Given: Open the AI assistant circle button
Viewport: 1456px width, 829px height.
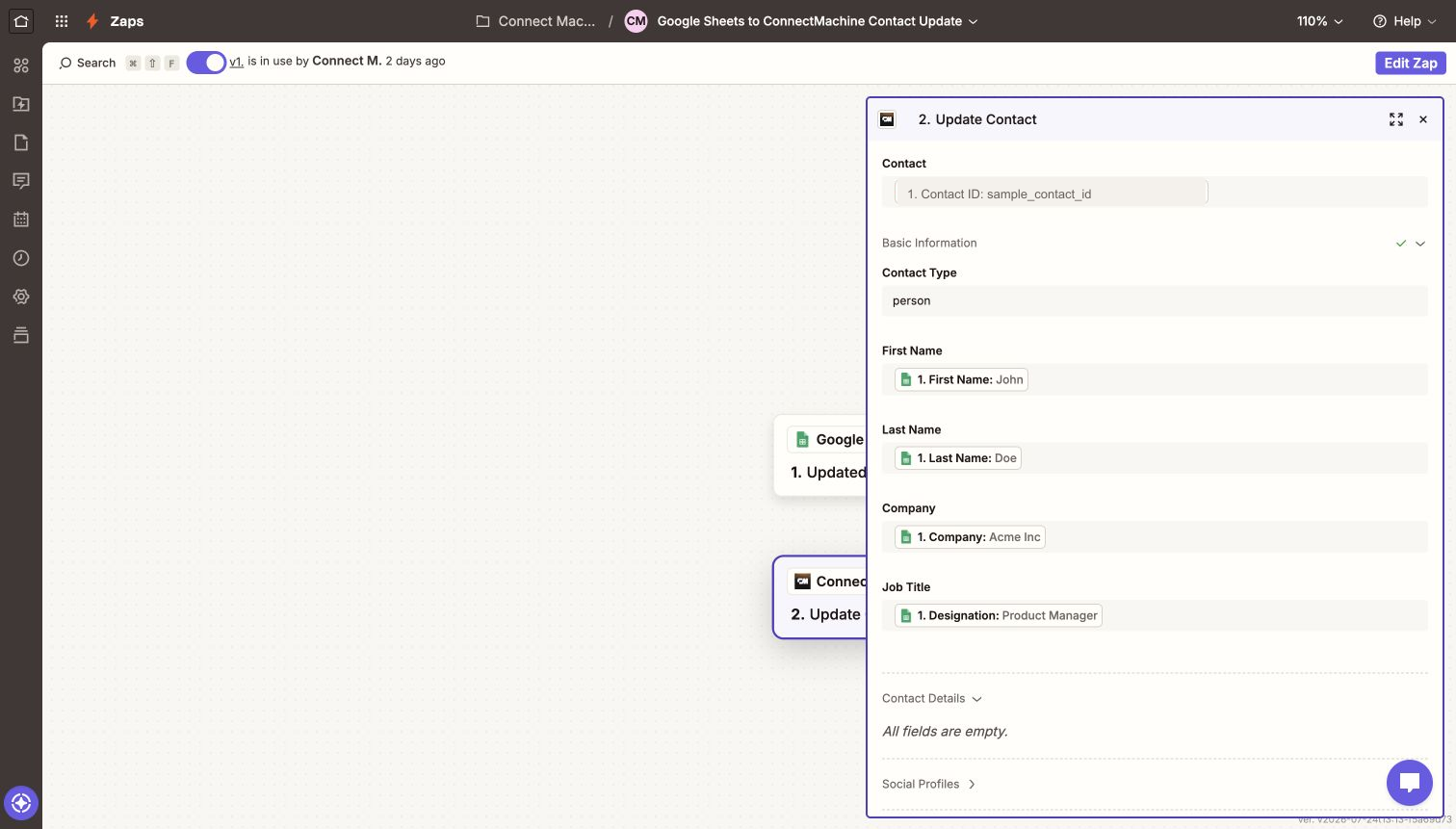Looking at the screenshot, I should pos(21,802).
